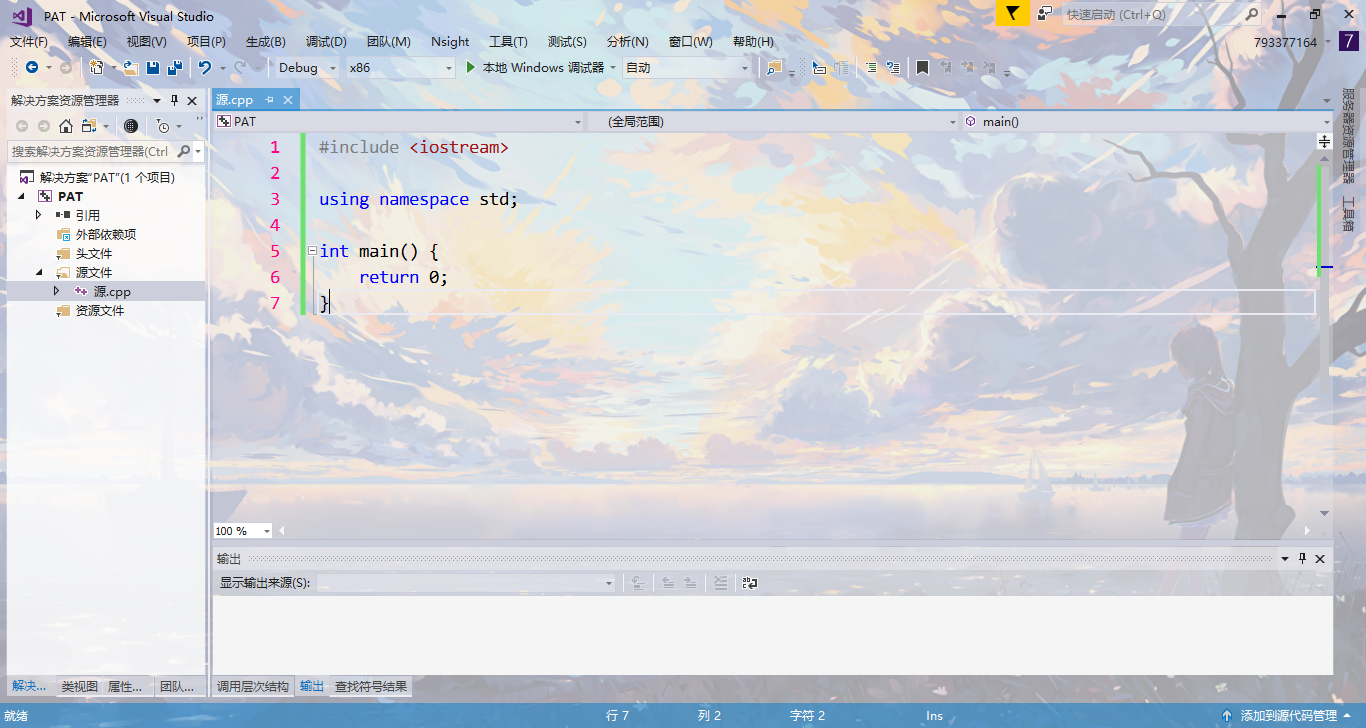Open the main() member dropdown

point(1146,121)
